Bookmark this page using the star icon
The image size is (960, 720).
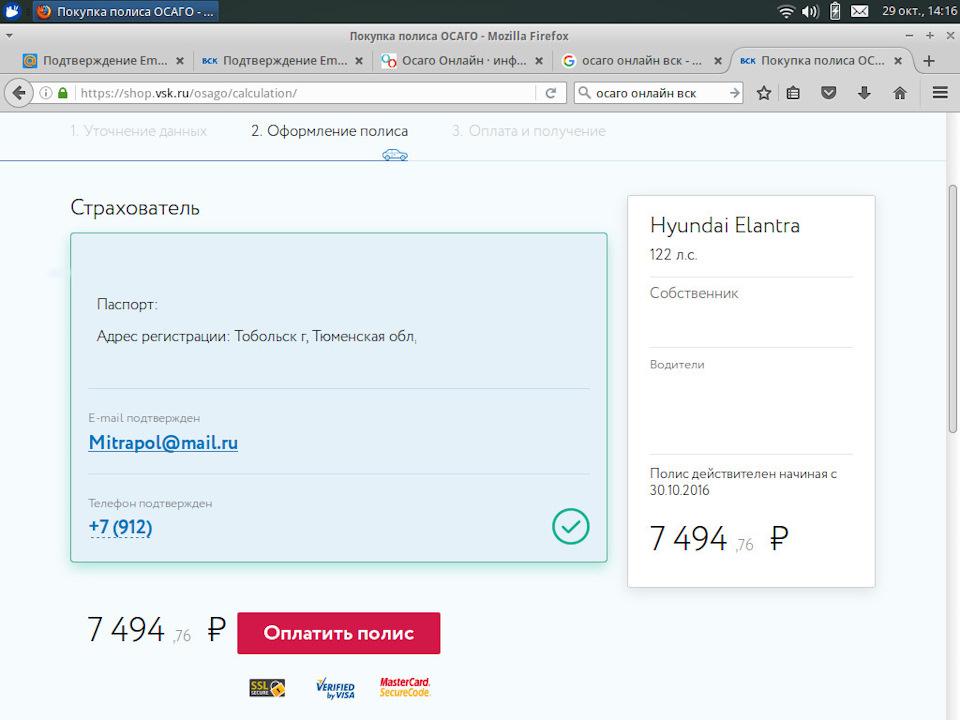coord(763,92)
